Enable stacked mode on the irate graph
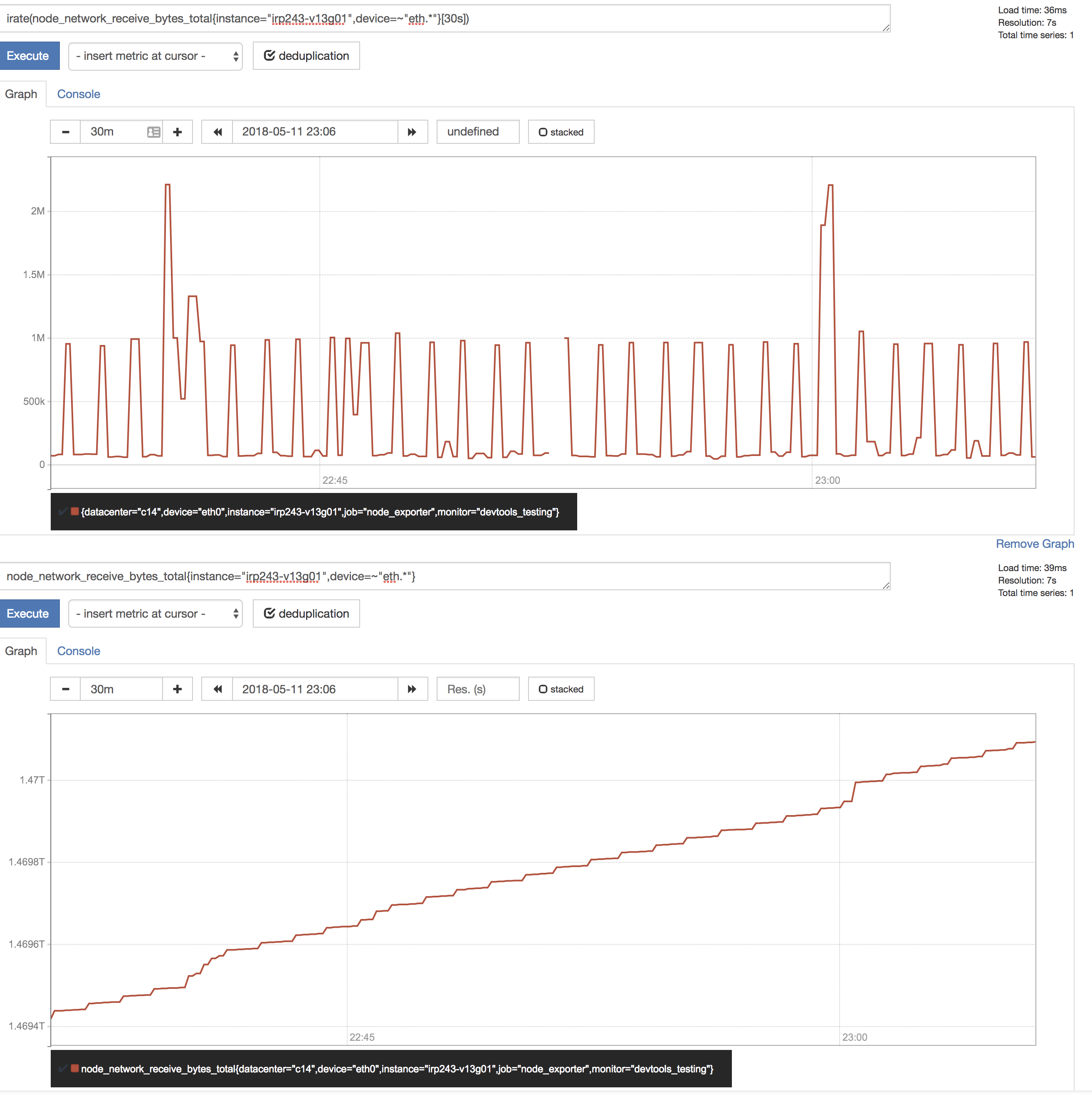This screenshot has width=1092, height=1094. (560, 131)
